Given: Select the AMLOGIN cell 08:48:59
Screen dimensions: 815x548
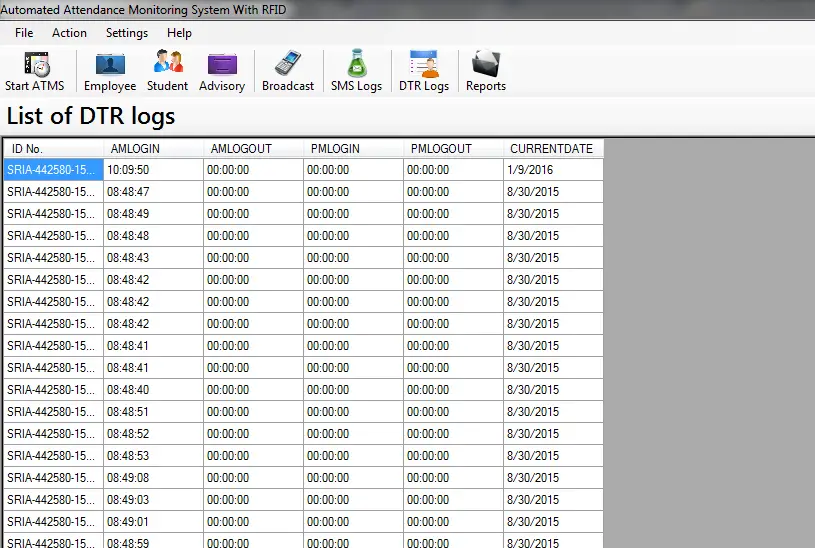Looking at the screenshot, I should point(153,541).
